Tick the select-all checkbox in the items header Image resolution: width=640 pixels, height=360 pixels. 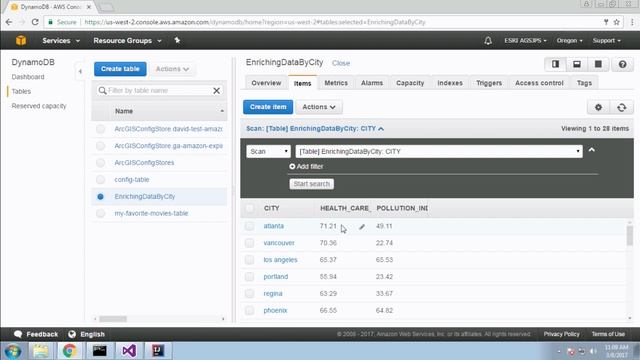click(x=249, y=209)
